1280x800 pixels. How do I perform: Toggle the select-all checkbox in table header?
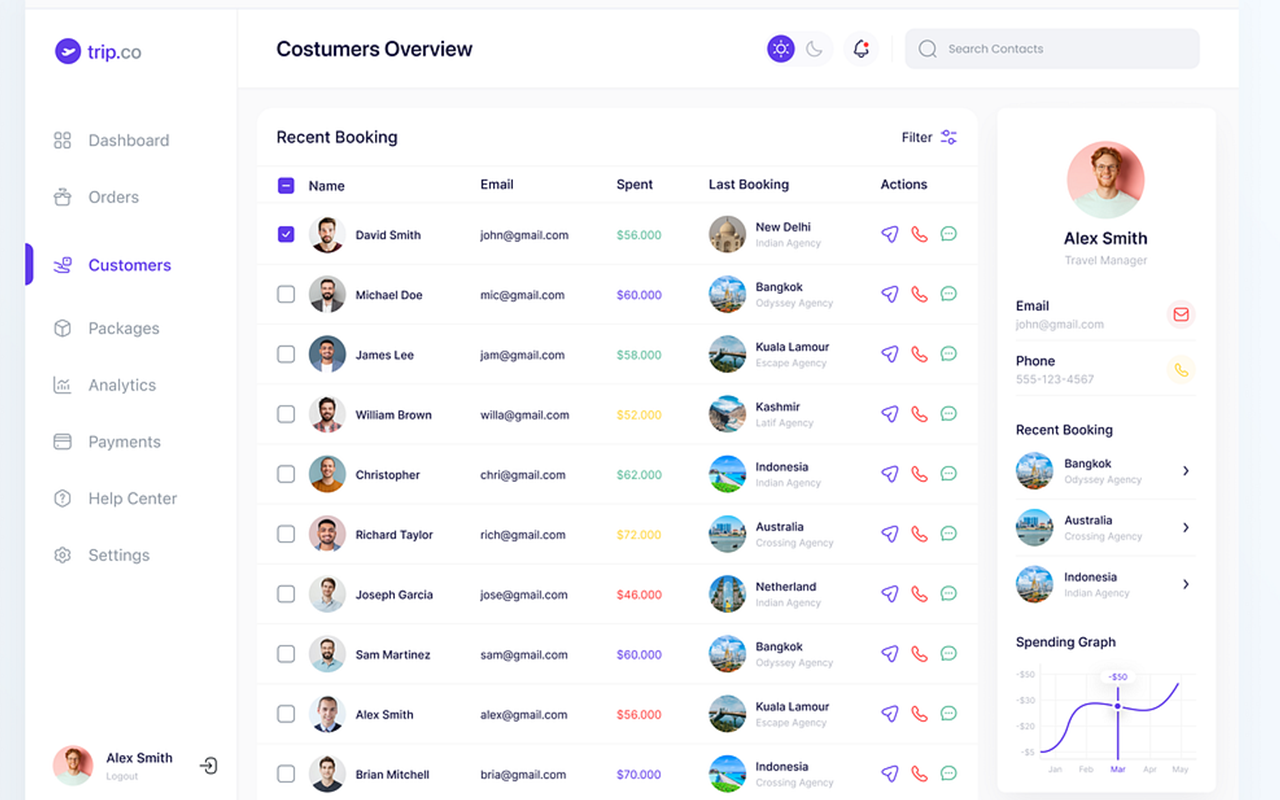pyautogui.click(x=286, y=185)
